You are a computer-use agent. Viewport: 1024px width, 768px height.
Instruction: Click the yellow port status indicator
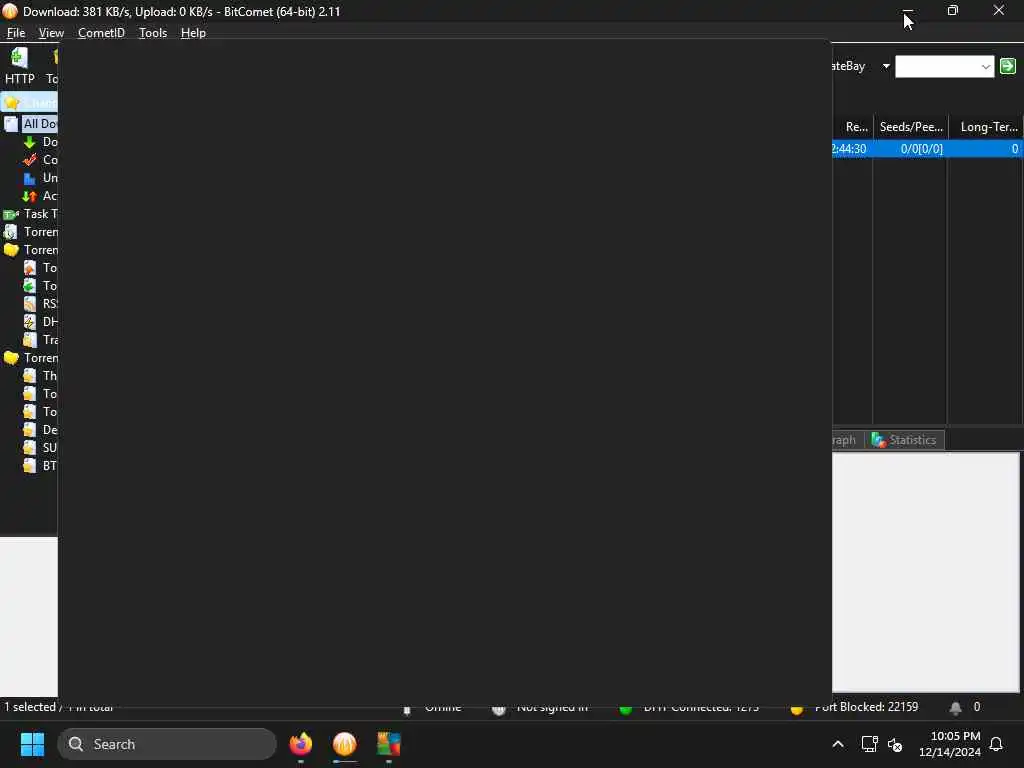796,709
